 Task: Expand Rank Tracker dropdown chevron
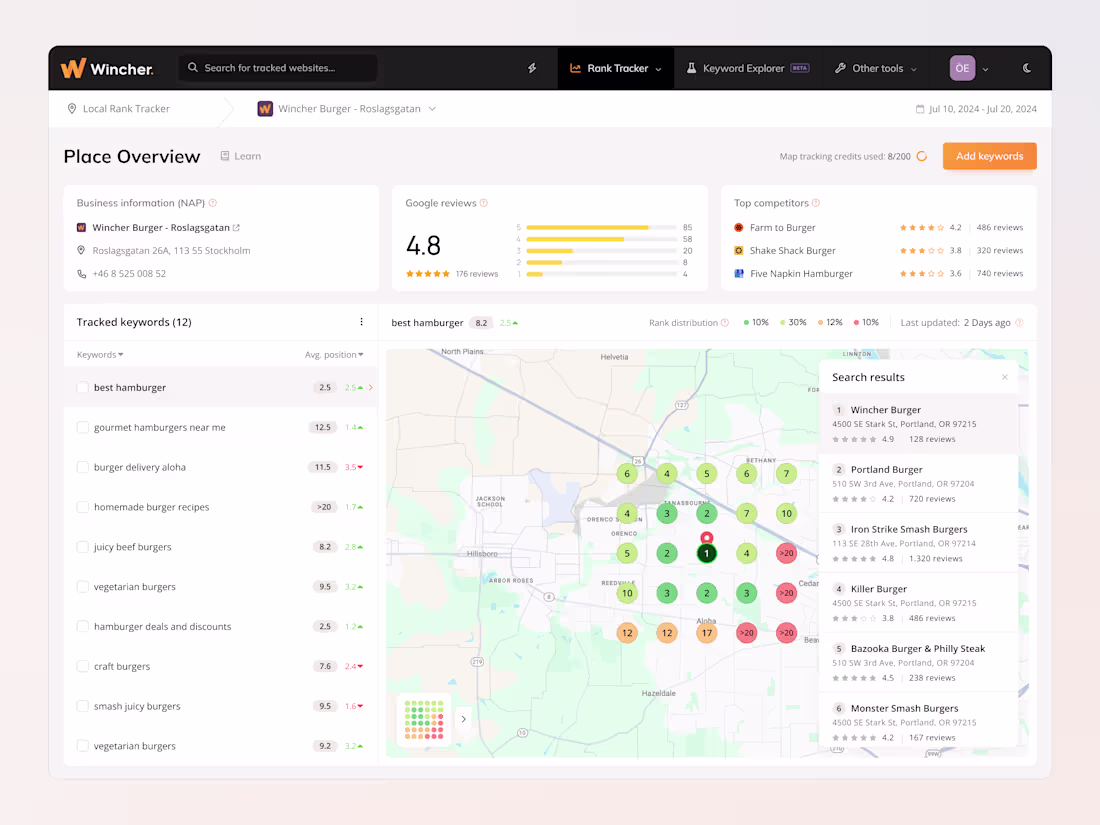(658, 69)
